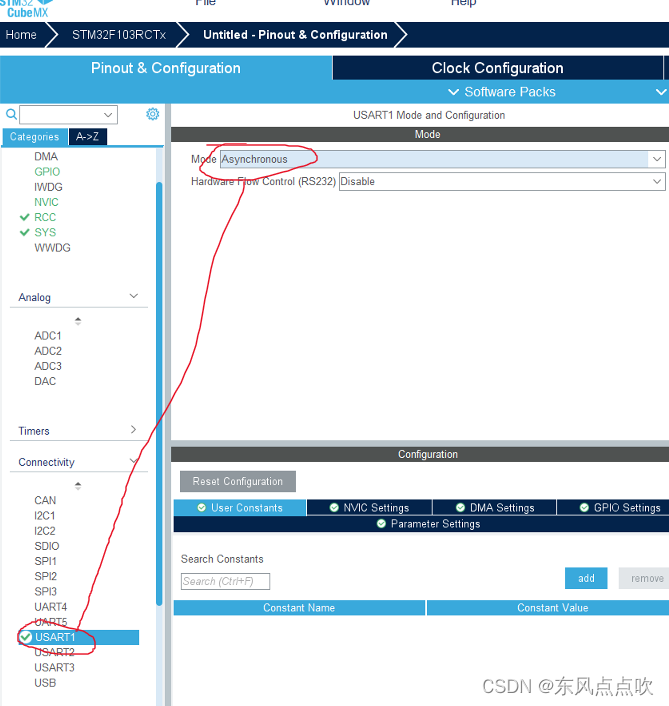
Task: Click the sort arrows under Analog
Action: [78, 321]
